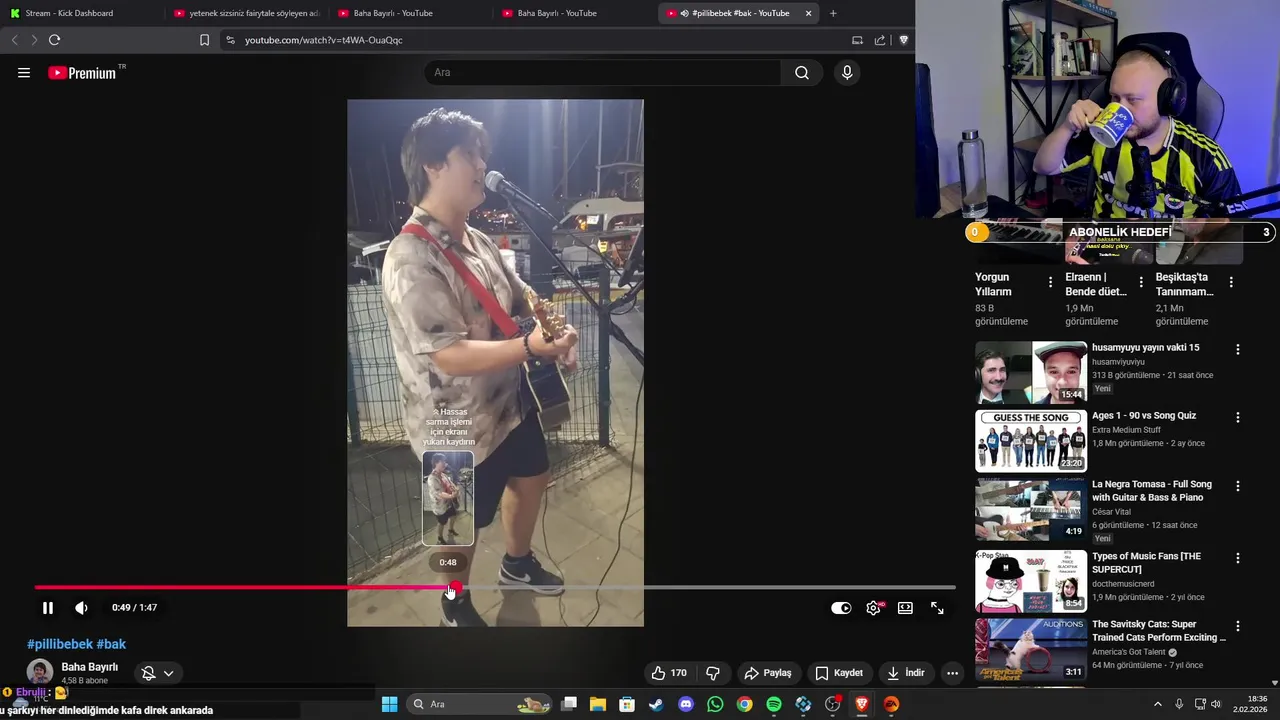The image size is (1280, 720).
Task: Click the seek preview thumbnail above progress bar
Action: 448,498
